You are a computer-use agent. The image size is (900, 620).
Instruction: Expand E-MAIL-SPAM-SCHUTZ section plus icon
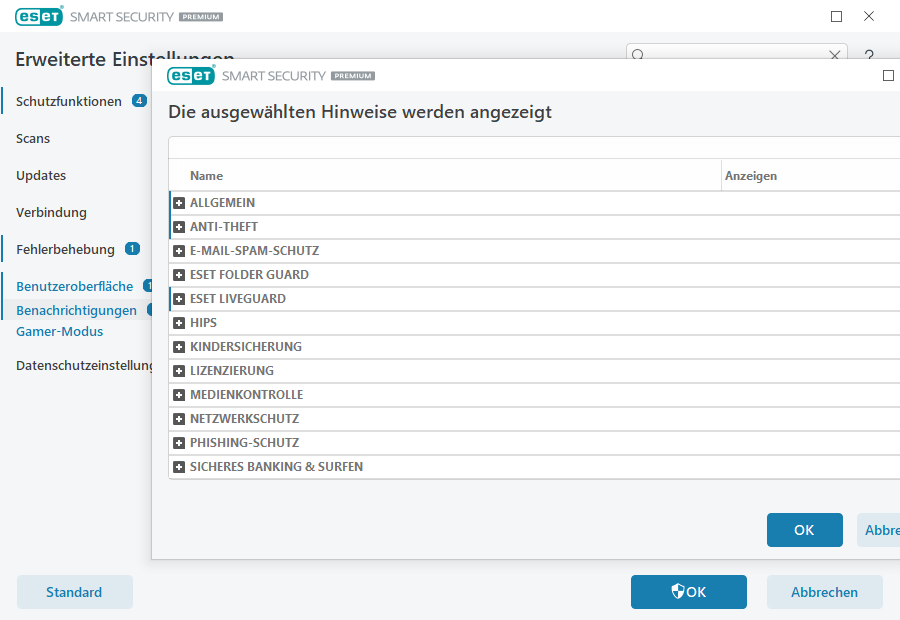pyautogui.click(x=180, y=251)
